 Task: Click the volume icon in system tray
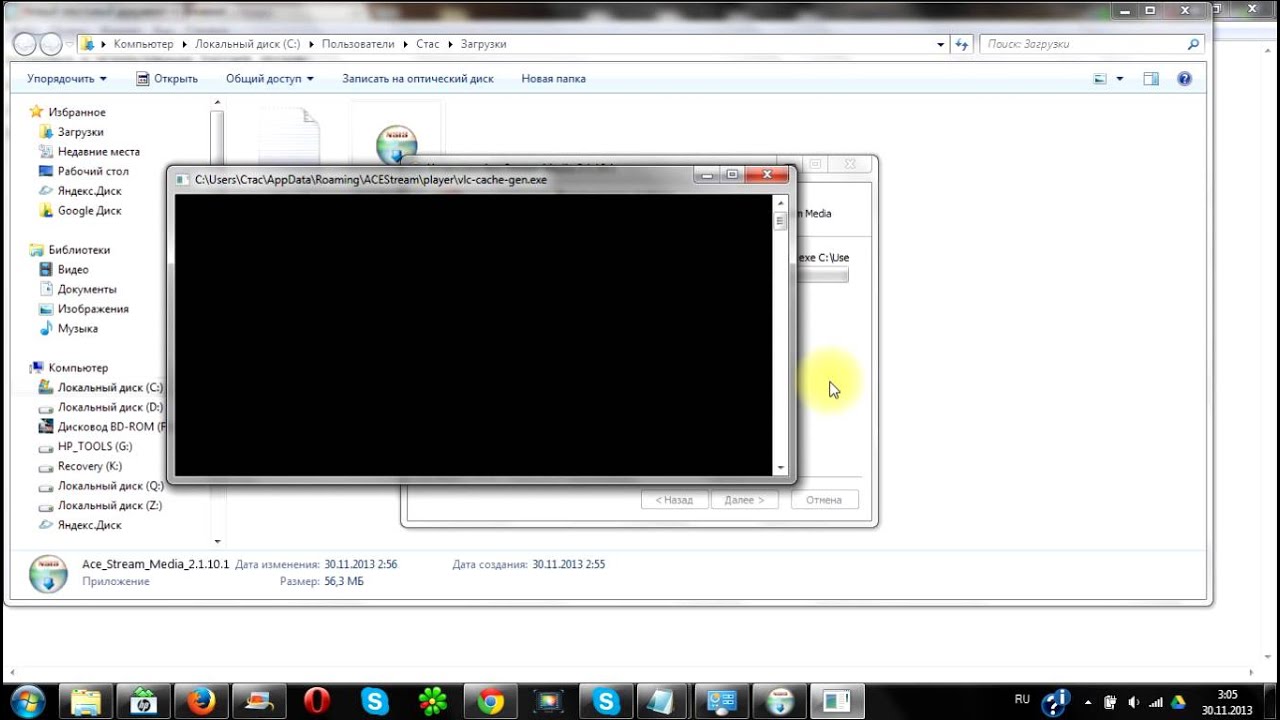tap(1133, 701)
